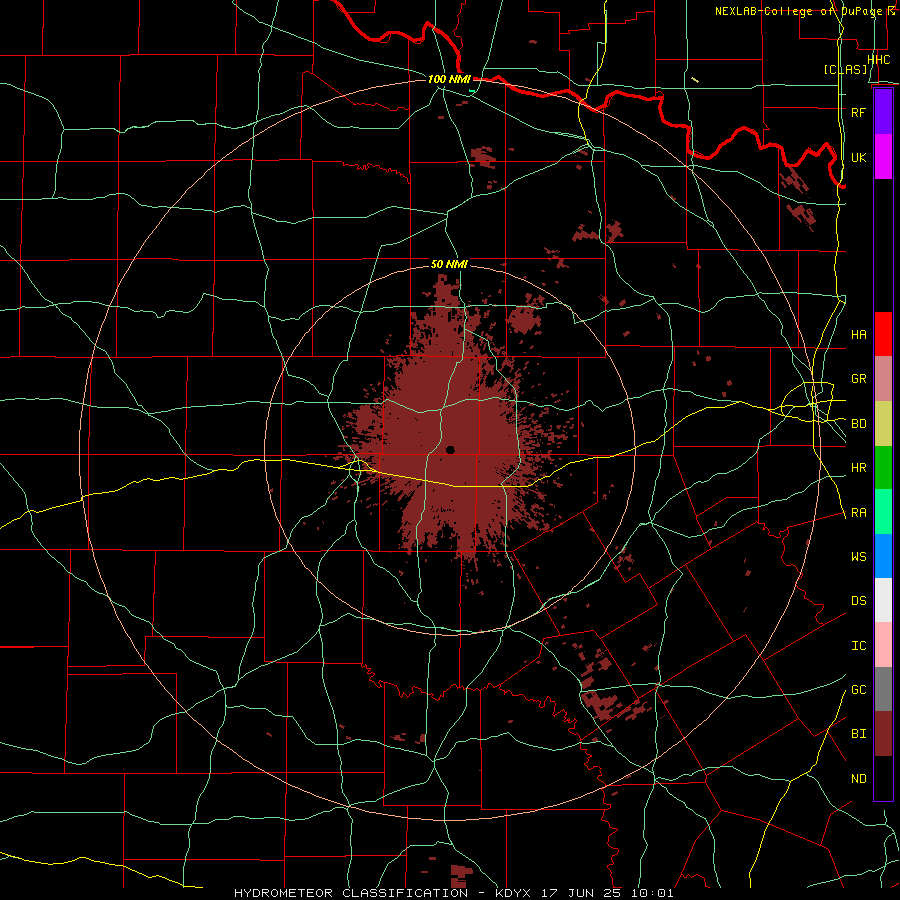Click 'HYDROMETEOR CLASSIFICATION' in bottom caption
Viewport: 900px width, 900px height.
click(351, 893)
